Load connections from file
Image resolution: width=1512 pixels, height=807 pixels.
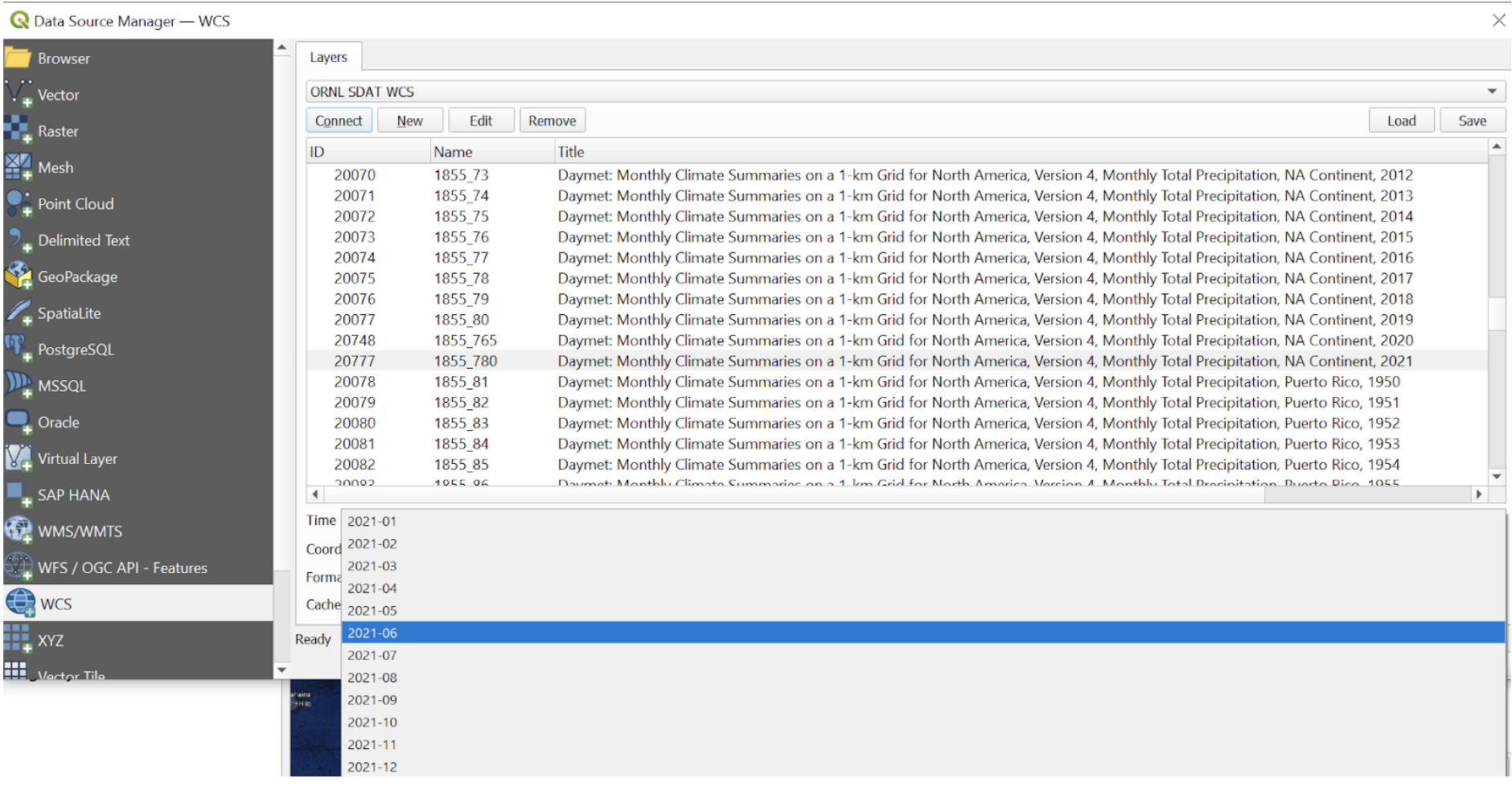coord(1401,121)
